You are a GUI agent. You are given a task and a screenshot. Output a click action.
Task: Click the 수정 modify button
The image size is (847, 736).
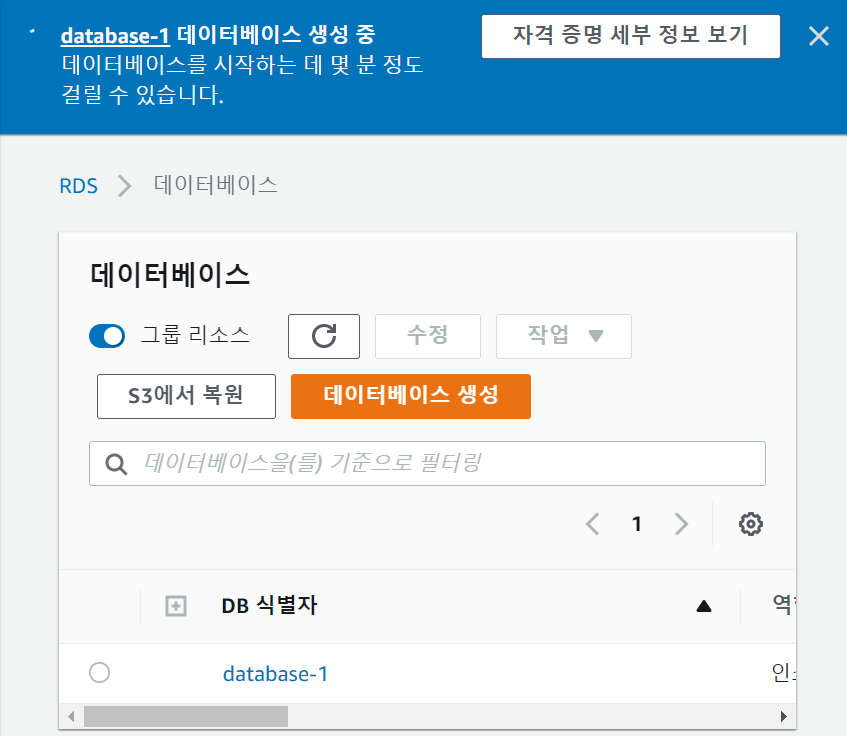point(427,336)
